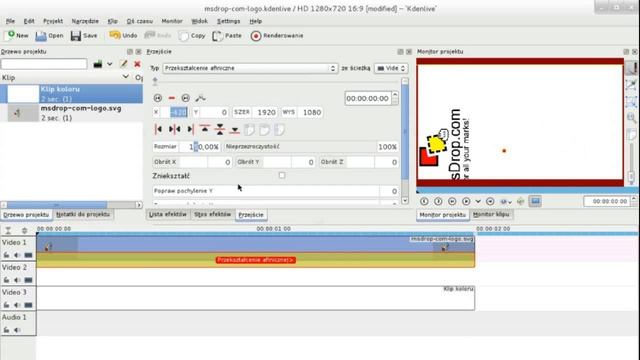This screenshot has width=640, height=360.
Task: Click the monitor play button
Action: [x=466, y=201]
